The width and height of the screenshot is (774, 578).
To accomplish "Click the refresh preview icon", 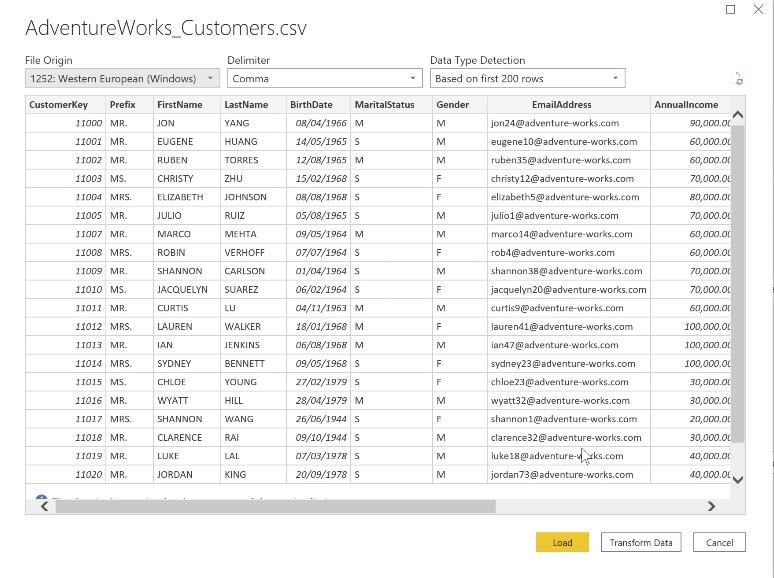I will (739, 78).
